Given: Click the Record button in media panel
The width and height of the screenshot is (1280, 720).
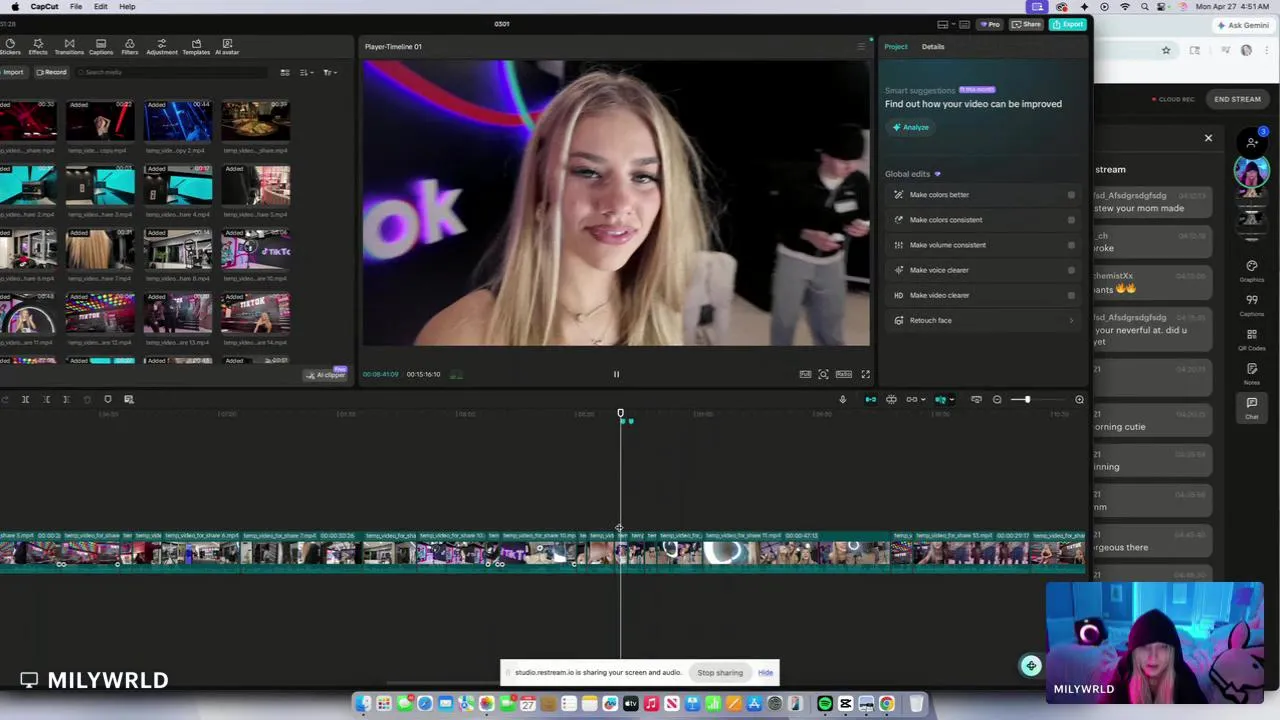Looking at the screenshot, I should click(x=51, y=72).
